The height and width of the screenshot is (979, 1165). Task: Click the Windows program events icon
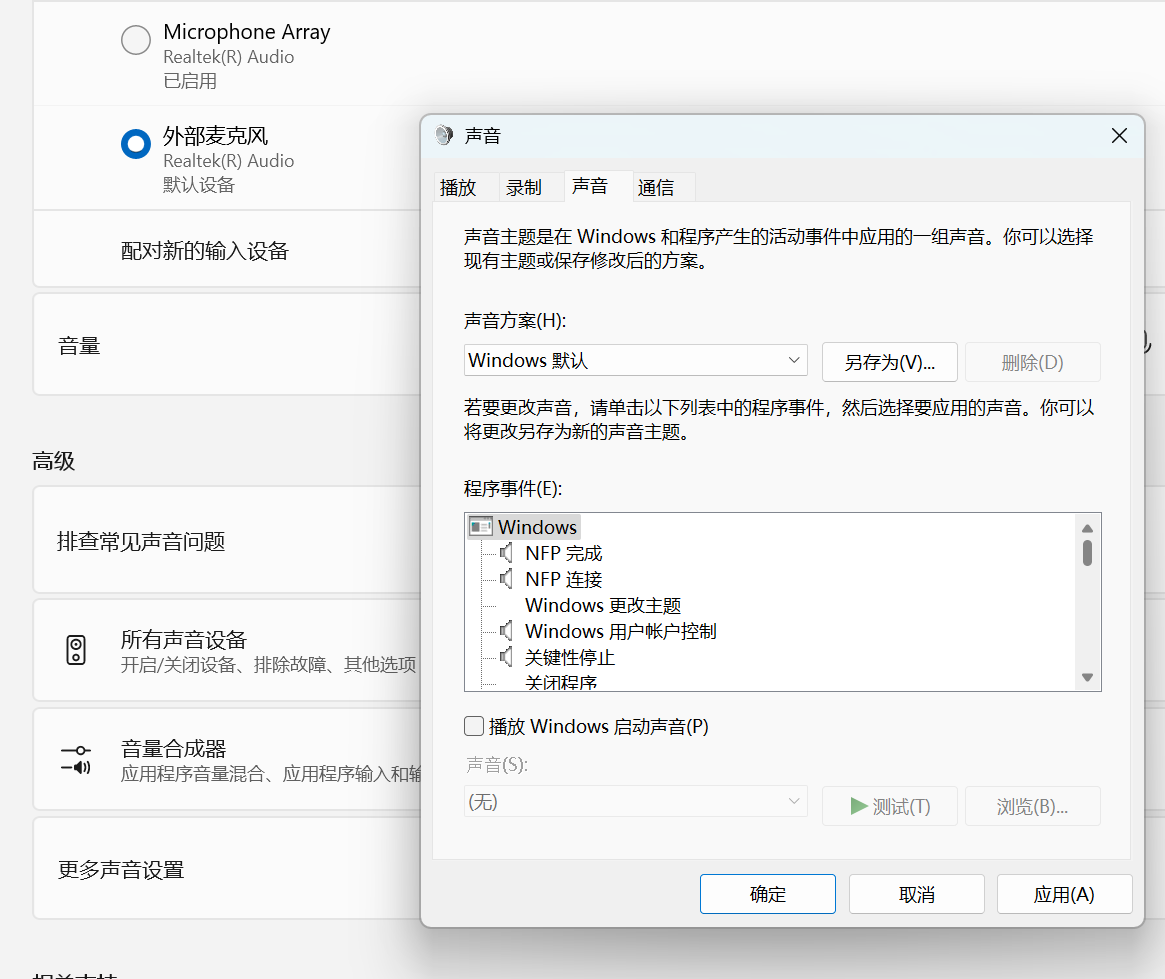pyautogui.click(x=481, y=527)
